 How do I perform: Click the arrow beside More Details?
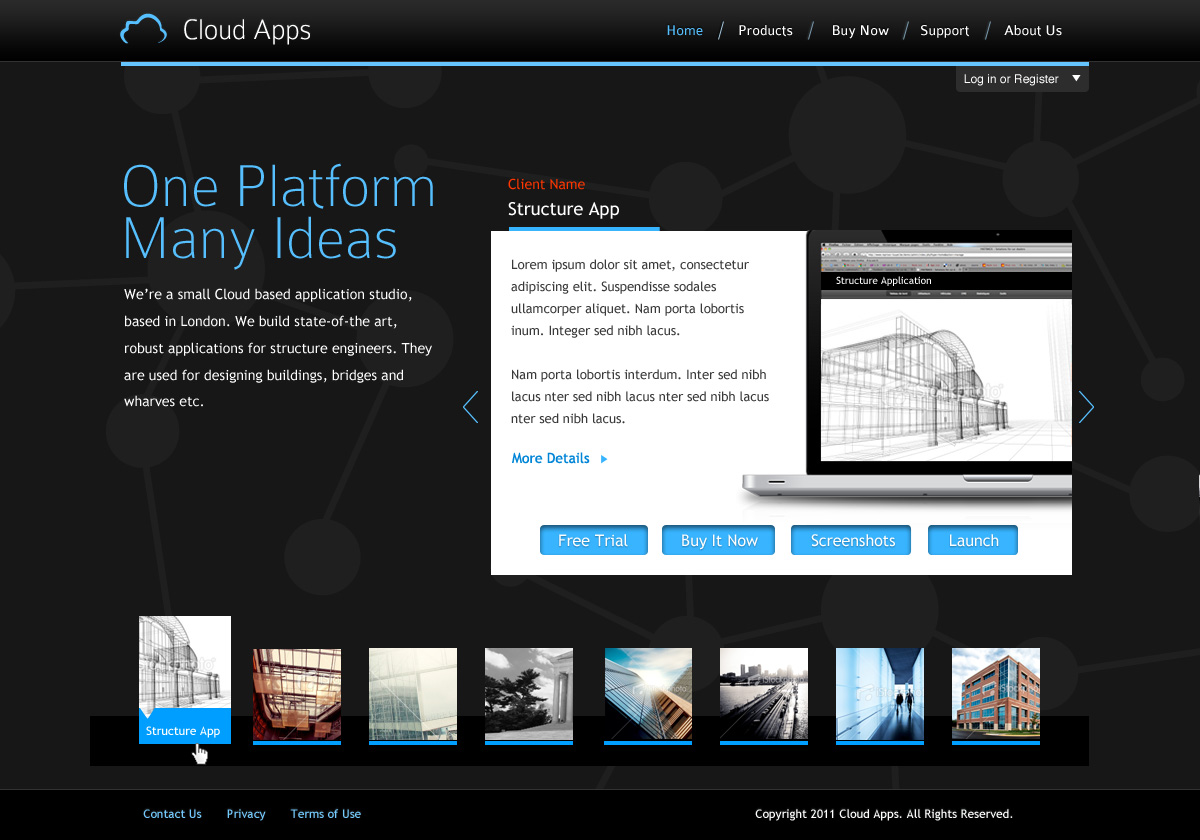604,459
